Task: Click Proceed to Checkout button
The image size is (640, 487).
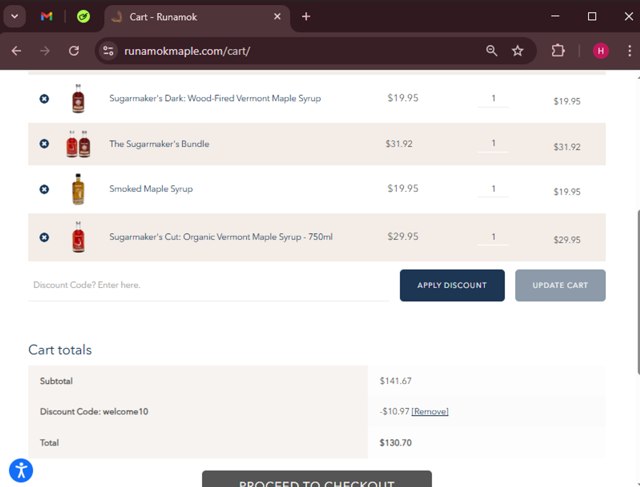Action: coord(317,480)
